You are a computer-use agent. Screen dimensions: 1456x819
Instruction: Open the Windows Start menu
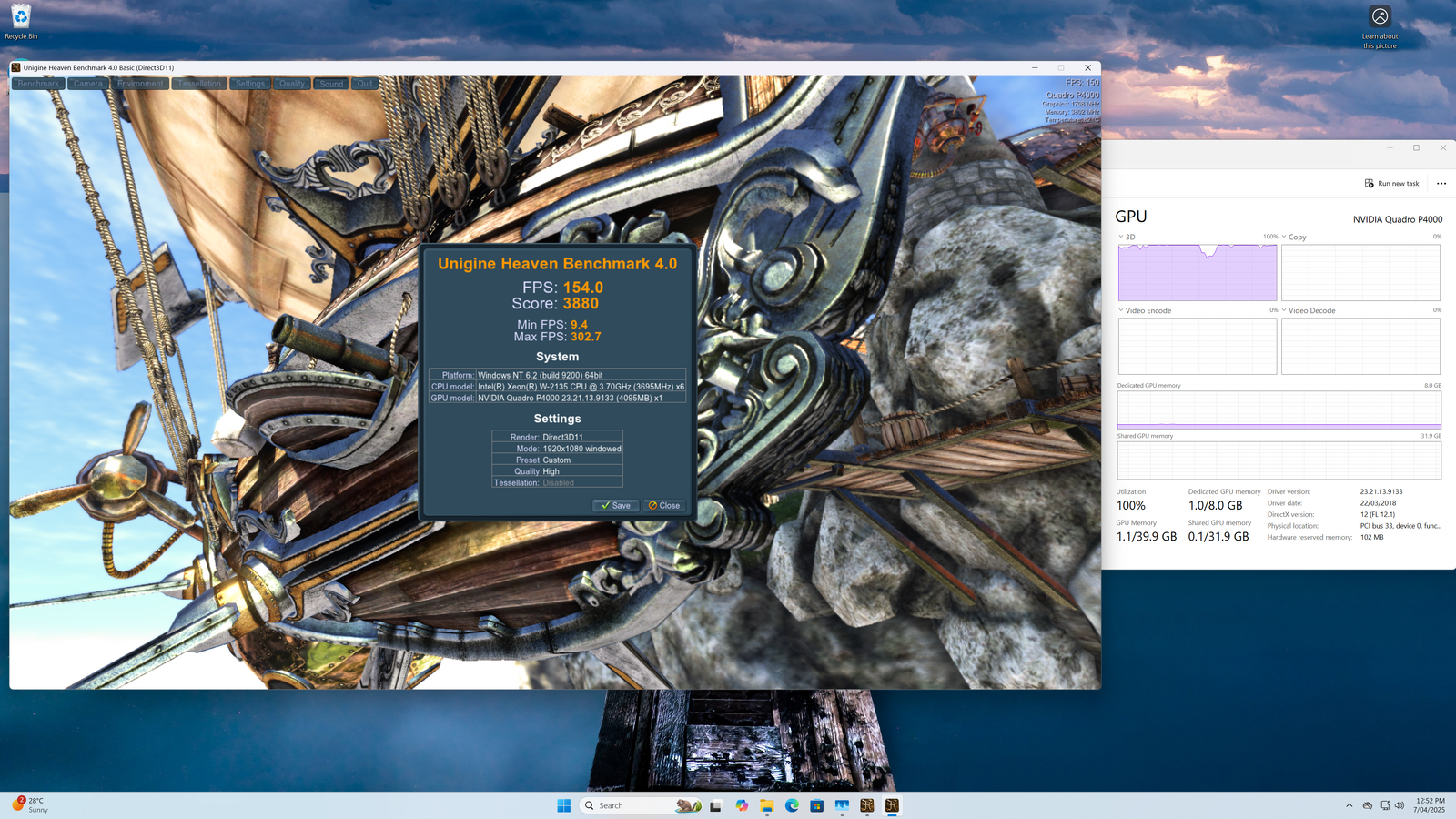[x=564, y=805]
